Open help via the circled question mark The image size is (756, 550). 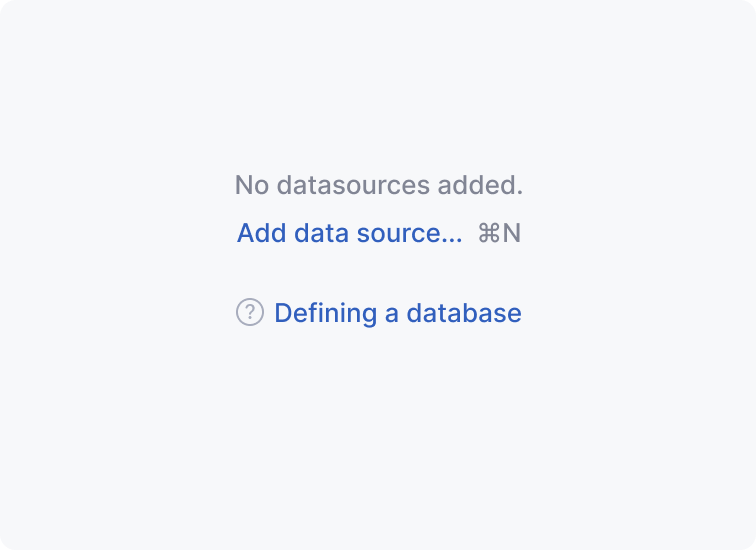[249, 313]
